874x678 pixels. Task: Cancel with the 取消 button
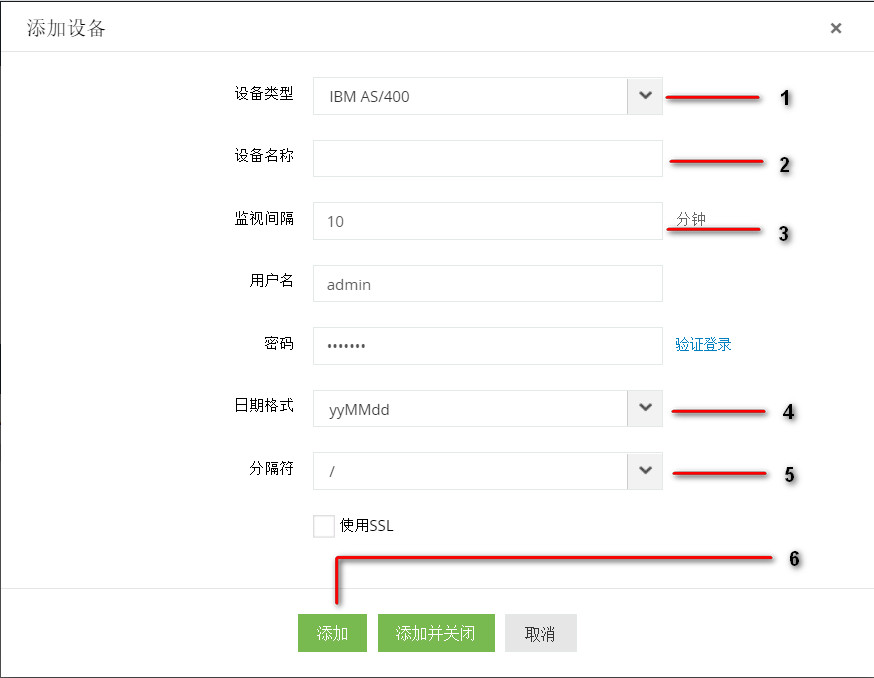click(540, 633)
